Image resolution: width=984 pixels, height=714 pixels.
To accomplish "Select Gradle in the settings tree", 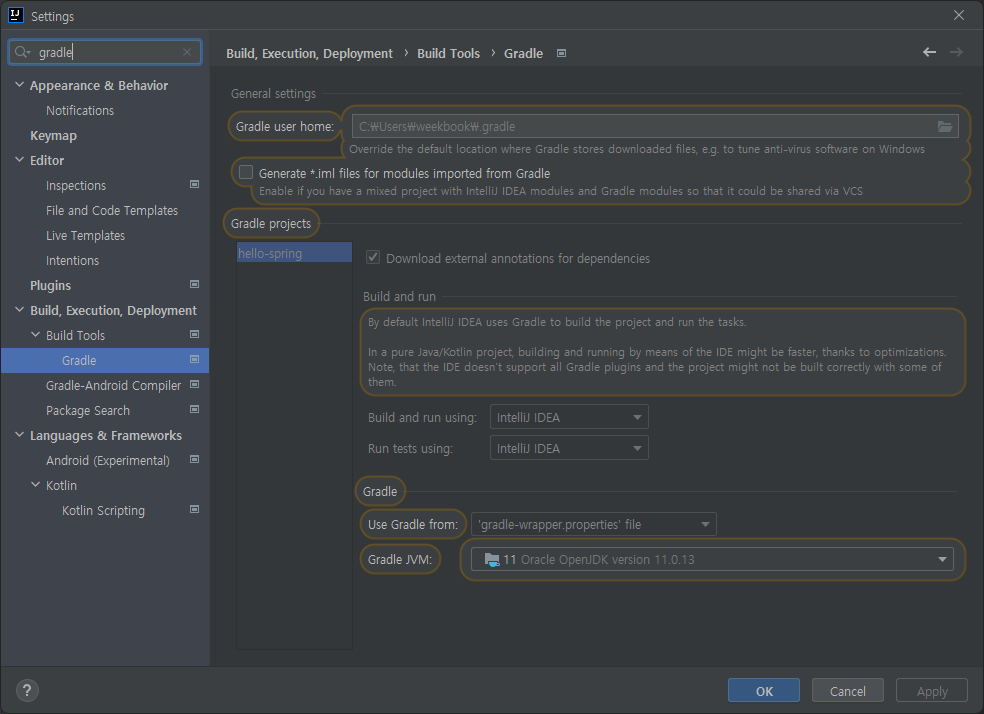I will point(105,361).
